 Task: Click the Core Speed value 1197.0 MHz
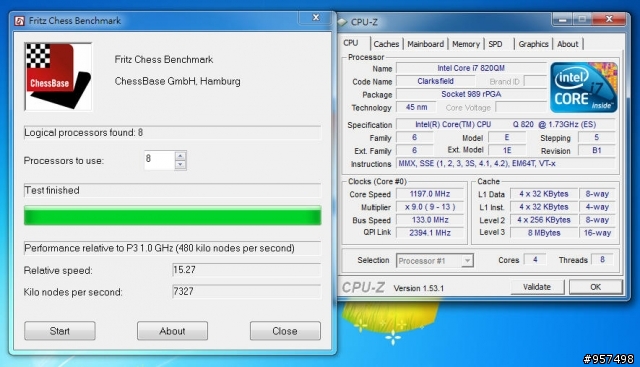430,194
